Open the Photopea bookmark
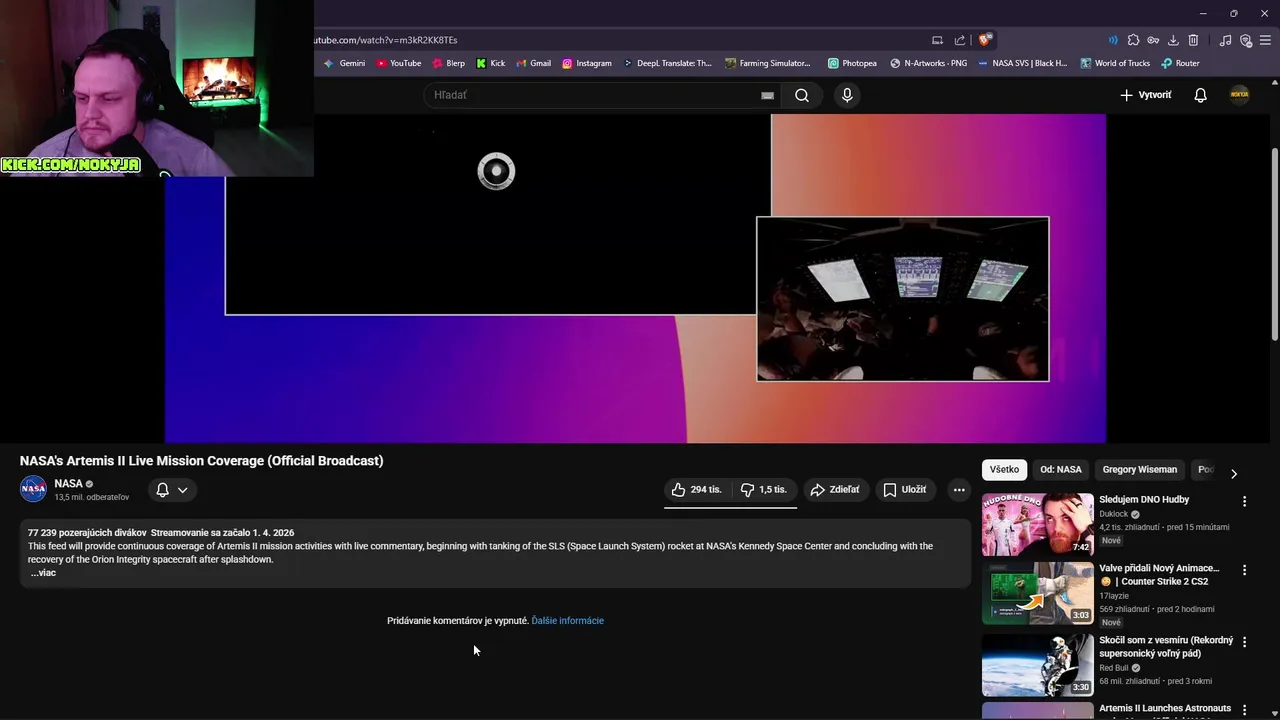The height and width of the screenshot is (720, 1280). pyautogui.click(x=852, y=63)
